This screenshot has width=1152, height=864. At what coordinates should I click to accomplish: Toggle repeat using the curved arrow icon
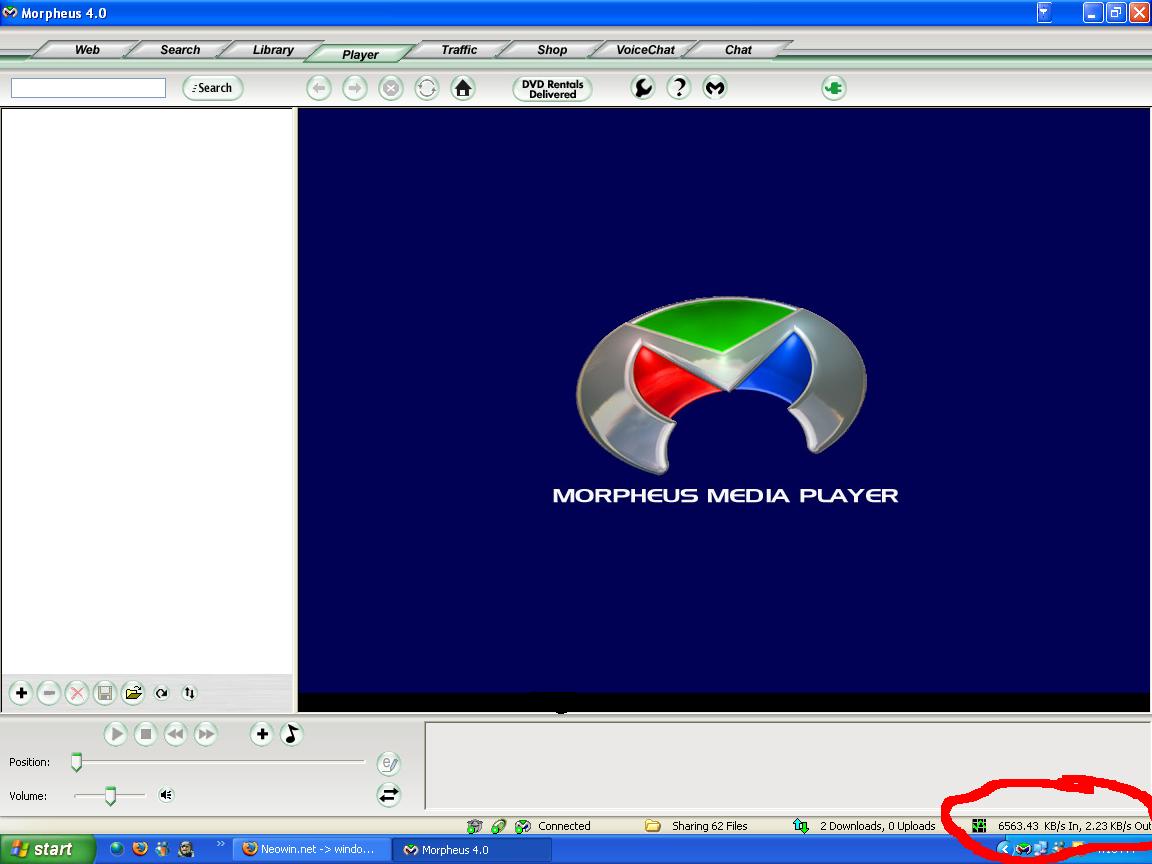click(160, 692)
